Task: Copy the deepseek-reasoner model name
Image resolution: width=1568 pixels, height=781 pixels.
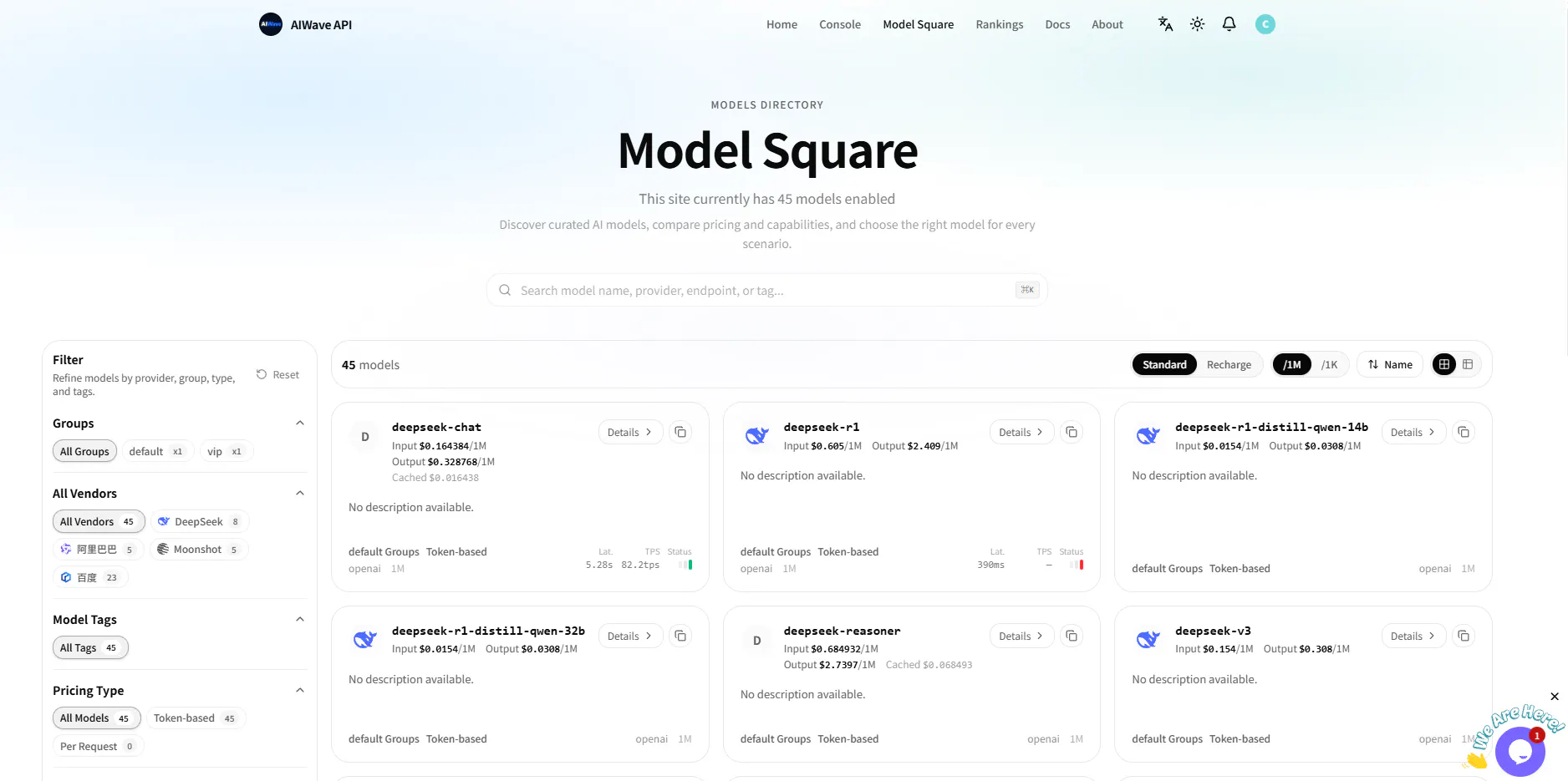Action: (1072, 636)
